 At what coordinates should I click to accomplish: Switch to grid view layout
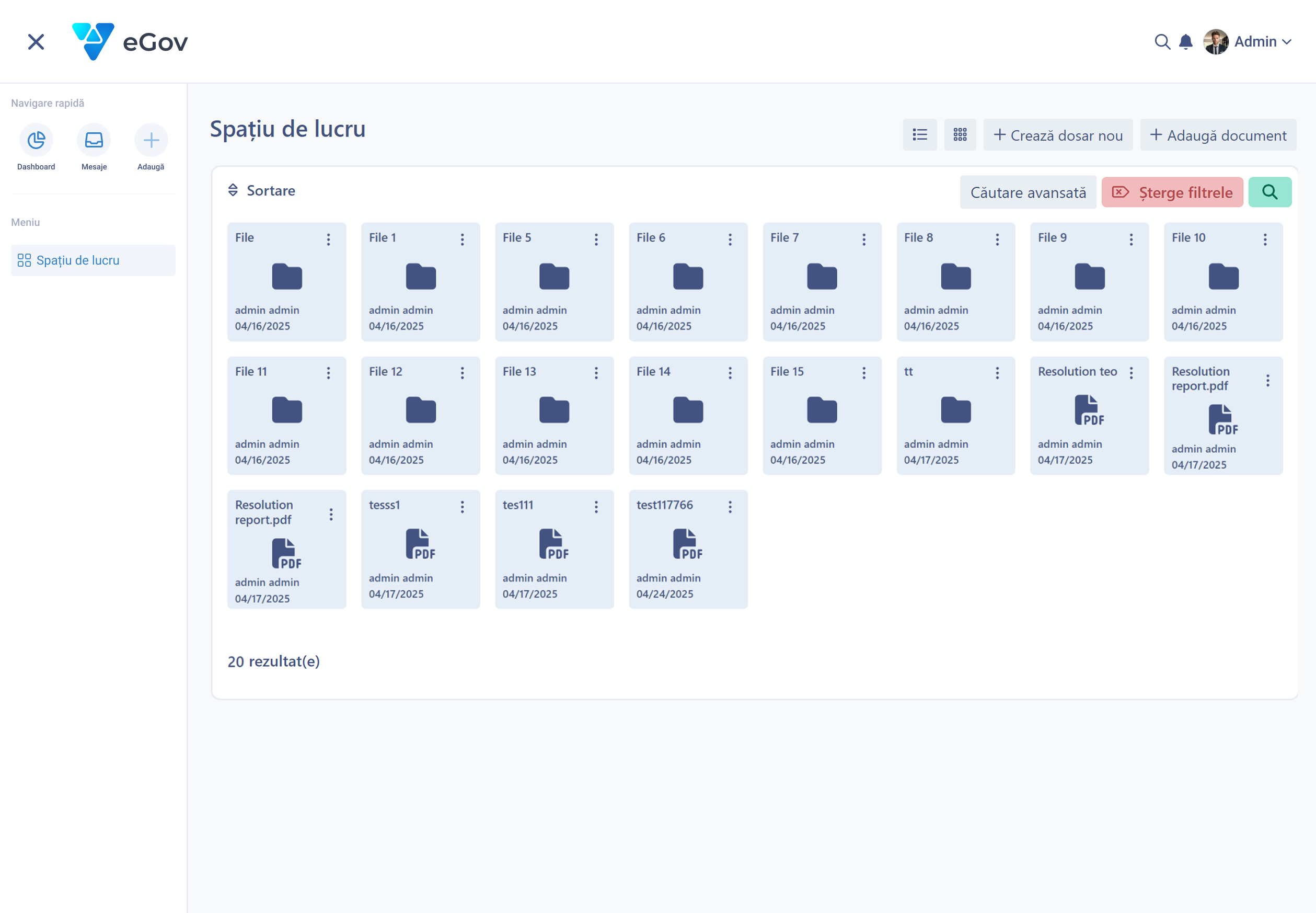tap(960, 135)
